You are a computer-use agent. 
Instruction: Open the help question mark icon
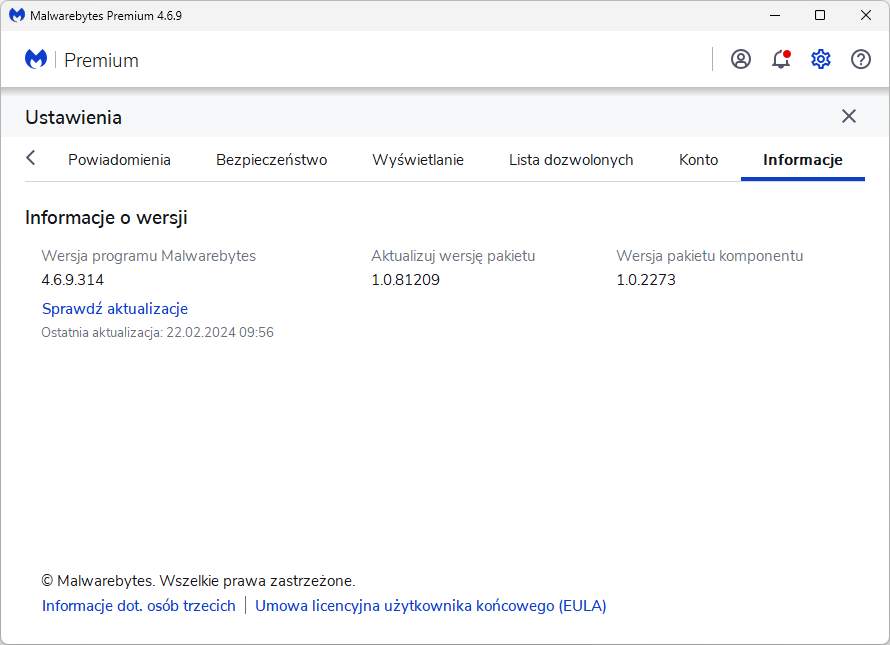coord(861,59)
